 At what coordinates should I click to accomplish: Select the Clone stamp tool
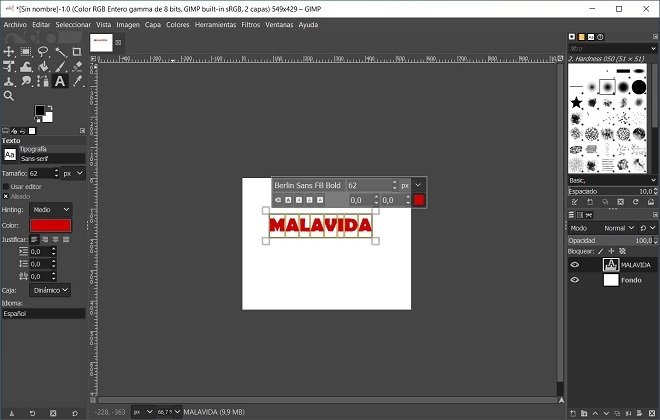pyautogui.click(x=8, y=81)
